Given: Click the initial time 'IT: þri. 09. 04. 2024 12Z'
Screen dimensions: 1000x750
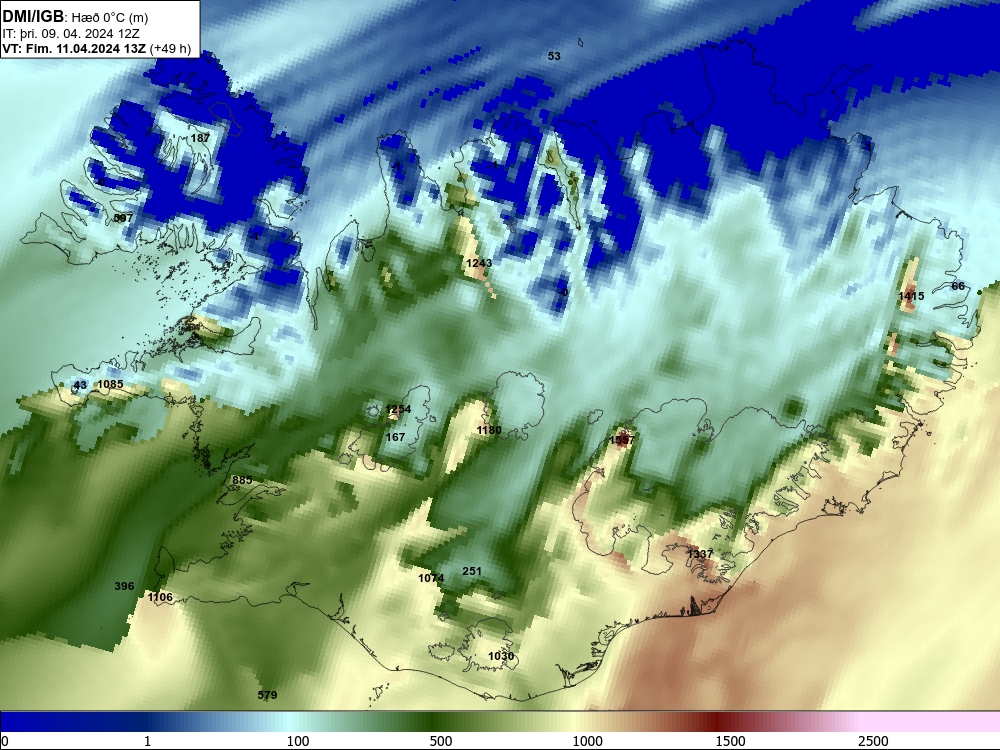Looking at the screenshot, I should (71, 34).
